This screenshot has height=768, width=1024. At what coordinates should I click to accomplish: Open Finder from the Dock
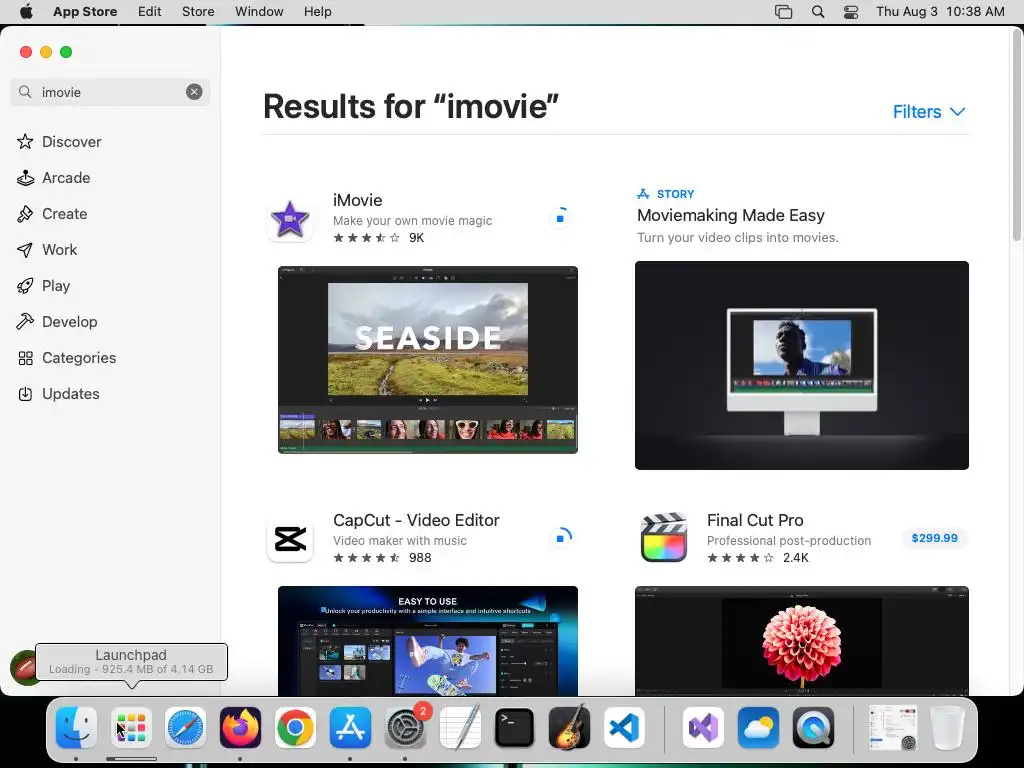click(76, 728)
